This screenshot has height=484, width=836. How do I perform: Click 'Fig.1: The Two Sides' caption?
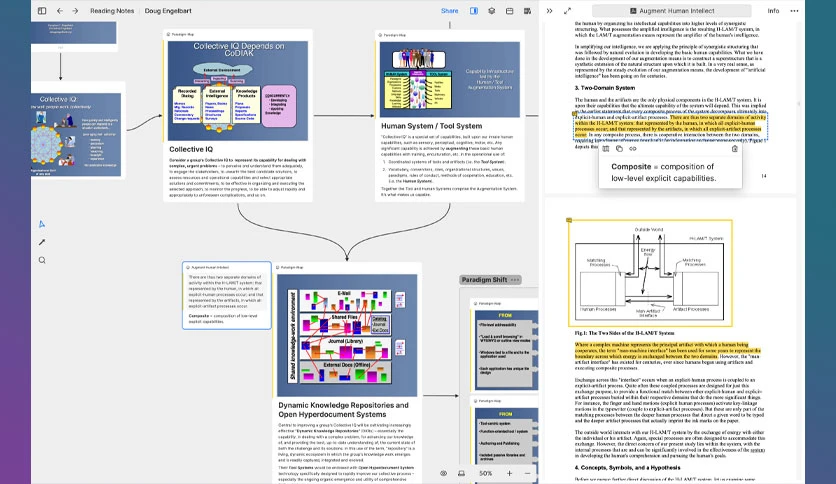pyautogui.click(x=624, y=333)
